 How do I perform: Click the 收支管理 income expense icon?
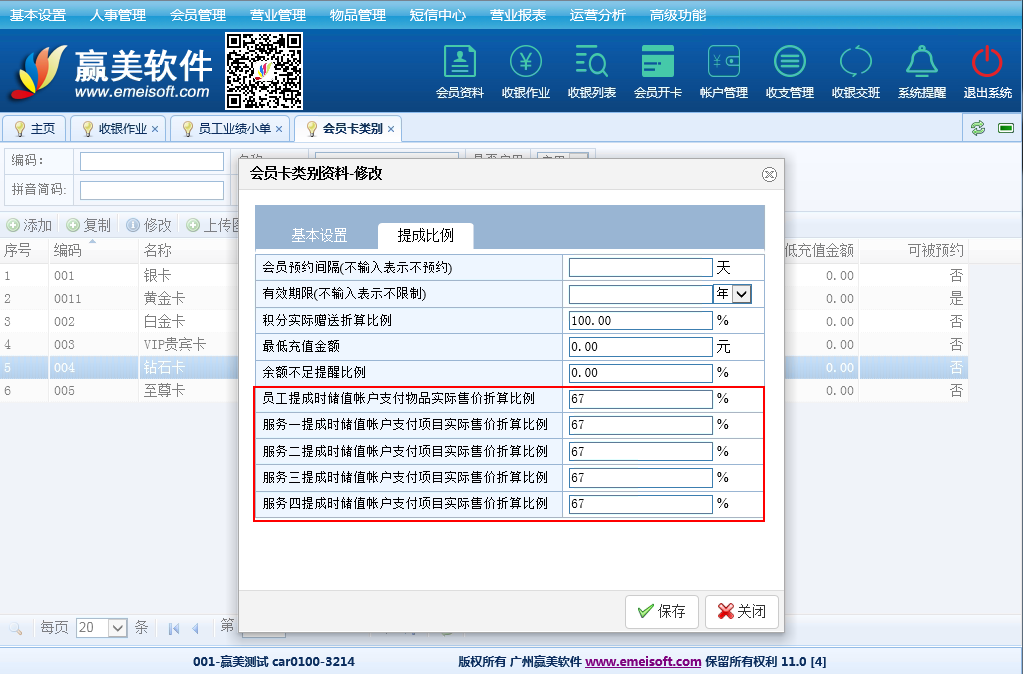[x=789, y=71]
